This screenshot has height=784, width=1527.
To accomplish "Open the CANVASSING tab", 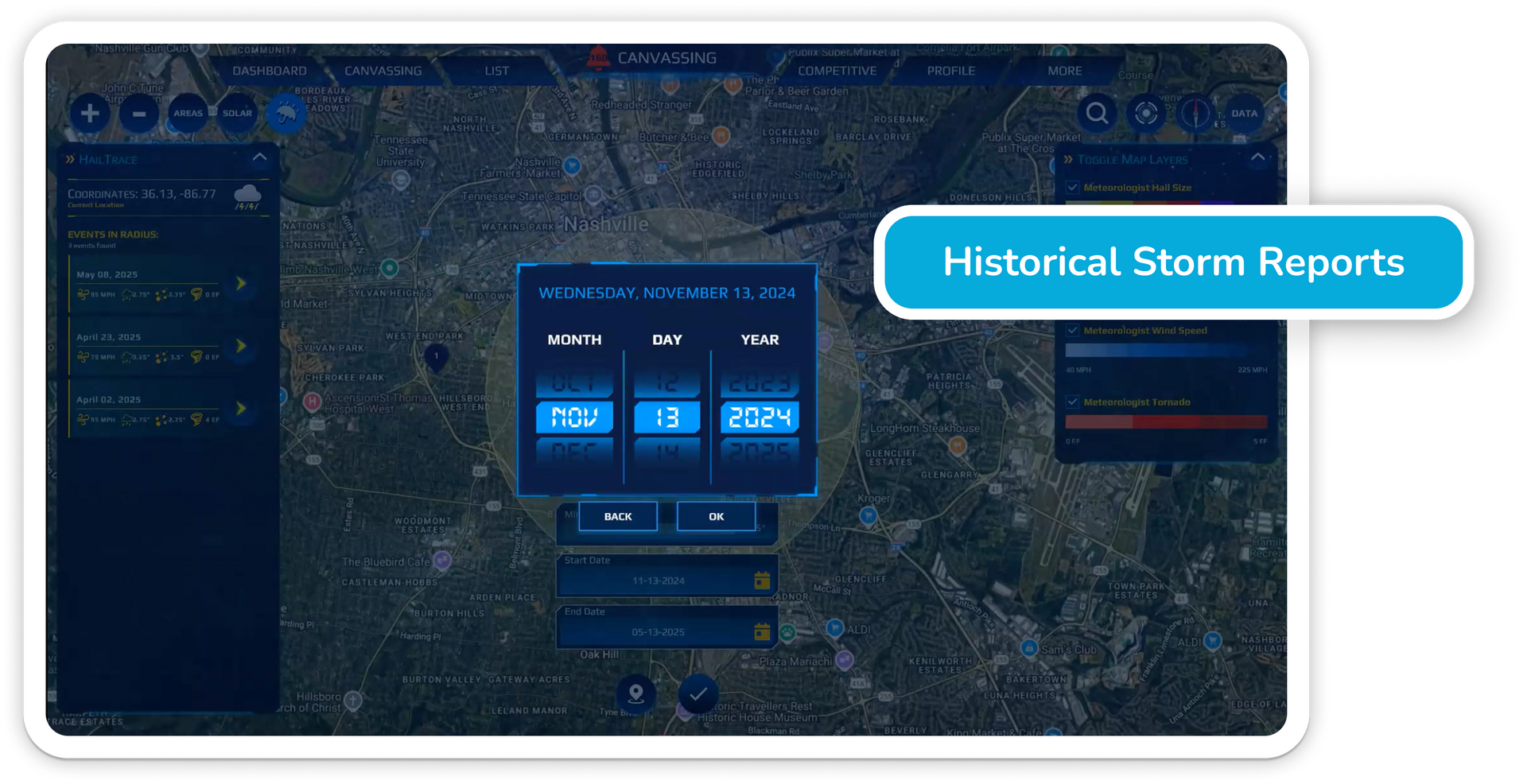I will (383, 71).
